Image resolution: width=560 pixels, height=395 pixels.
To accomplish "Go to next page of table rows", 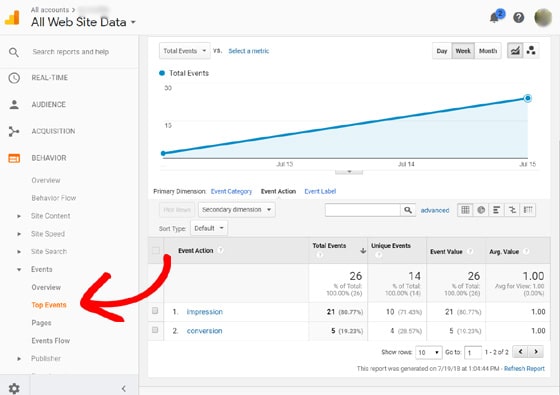I will (x=536, y=352).
